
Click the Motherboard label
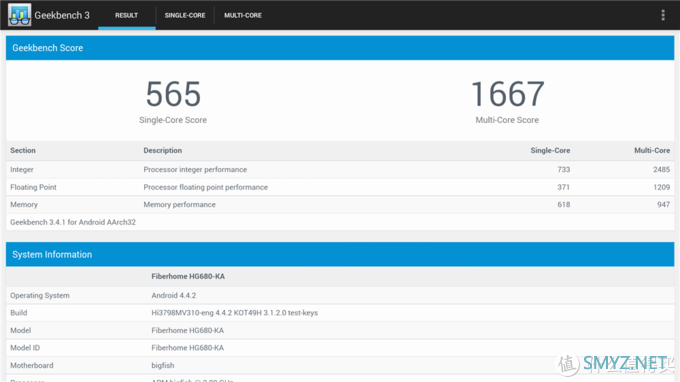pos(32,366)
